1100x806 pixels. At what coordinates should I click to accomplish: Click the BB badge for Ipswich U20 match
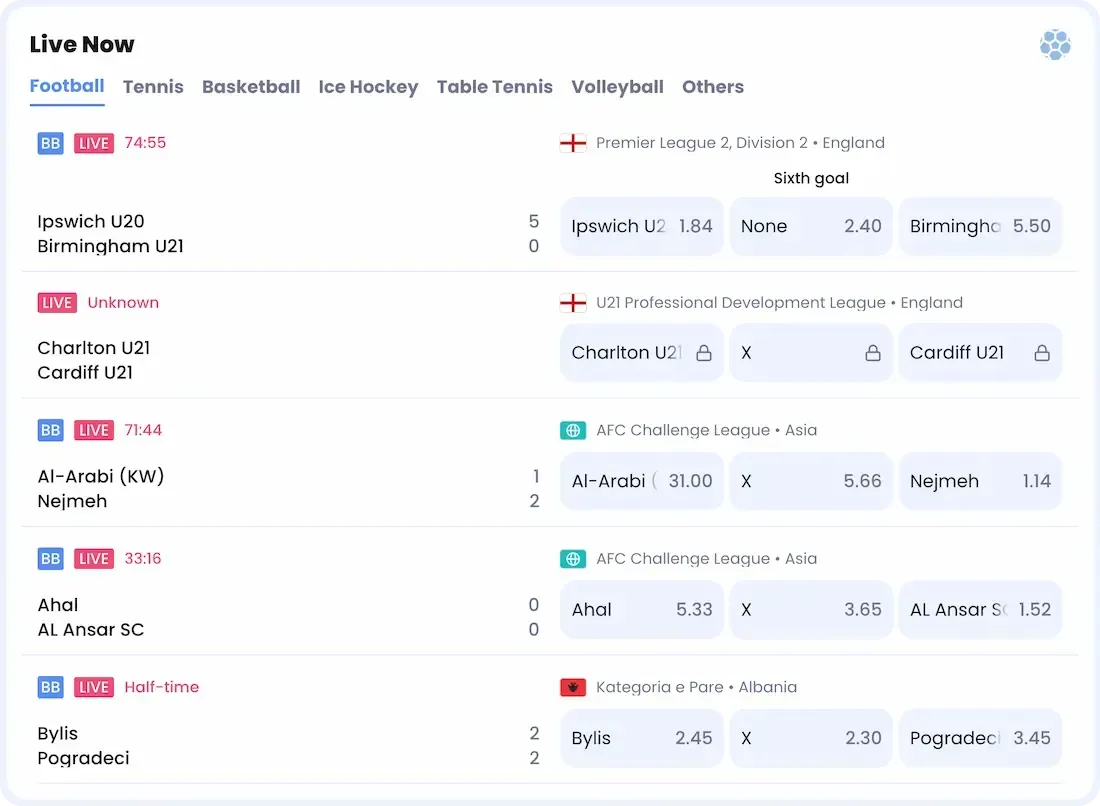point(51,143)
